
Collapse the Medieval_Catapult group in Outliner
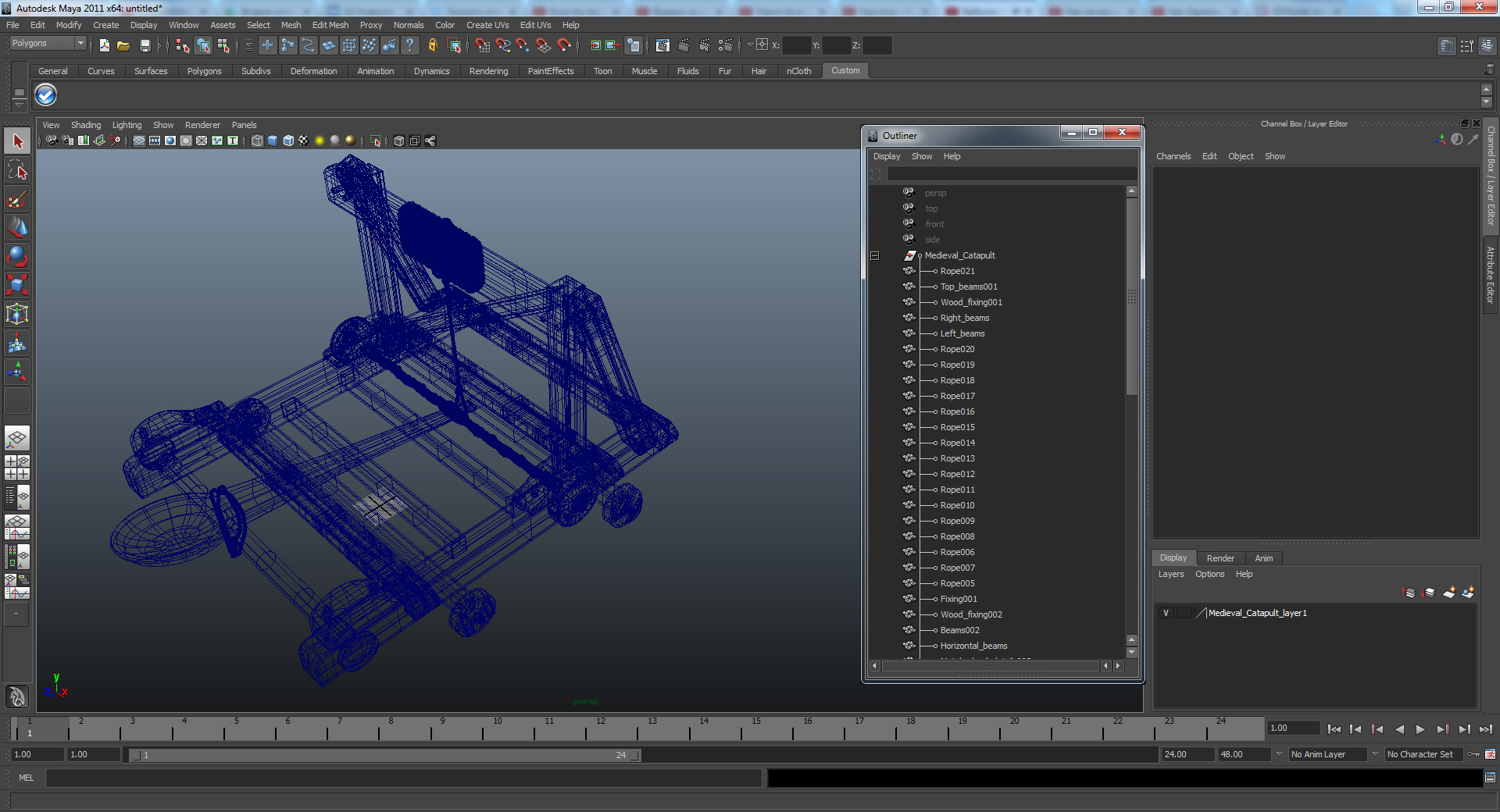875,255
